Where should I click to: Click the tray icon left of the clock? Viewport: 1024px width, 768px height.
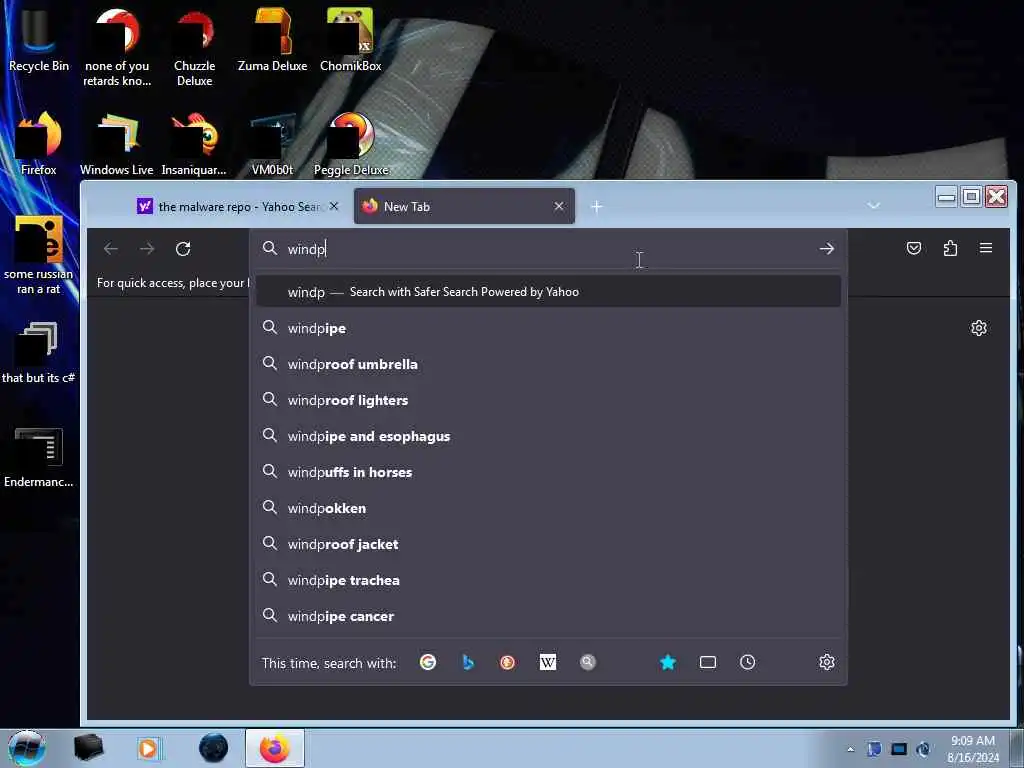point(923,749)
